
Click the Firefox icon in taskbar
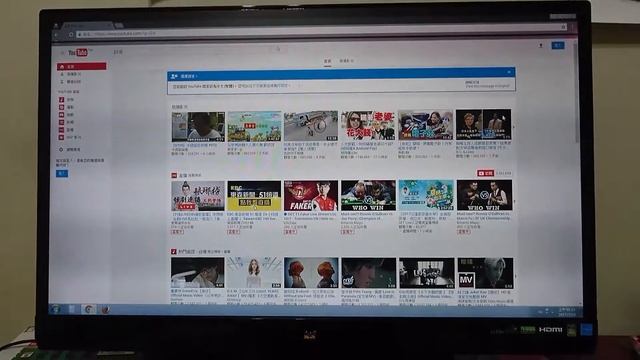point(105,310)
